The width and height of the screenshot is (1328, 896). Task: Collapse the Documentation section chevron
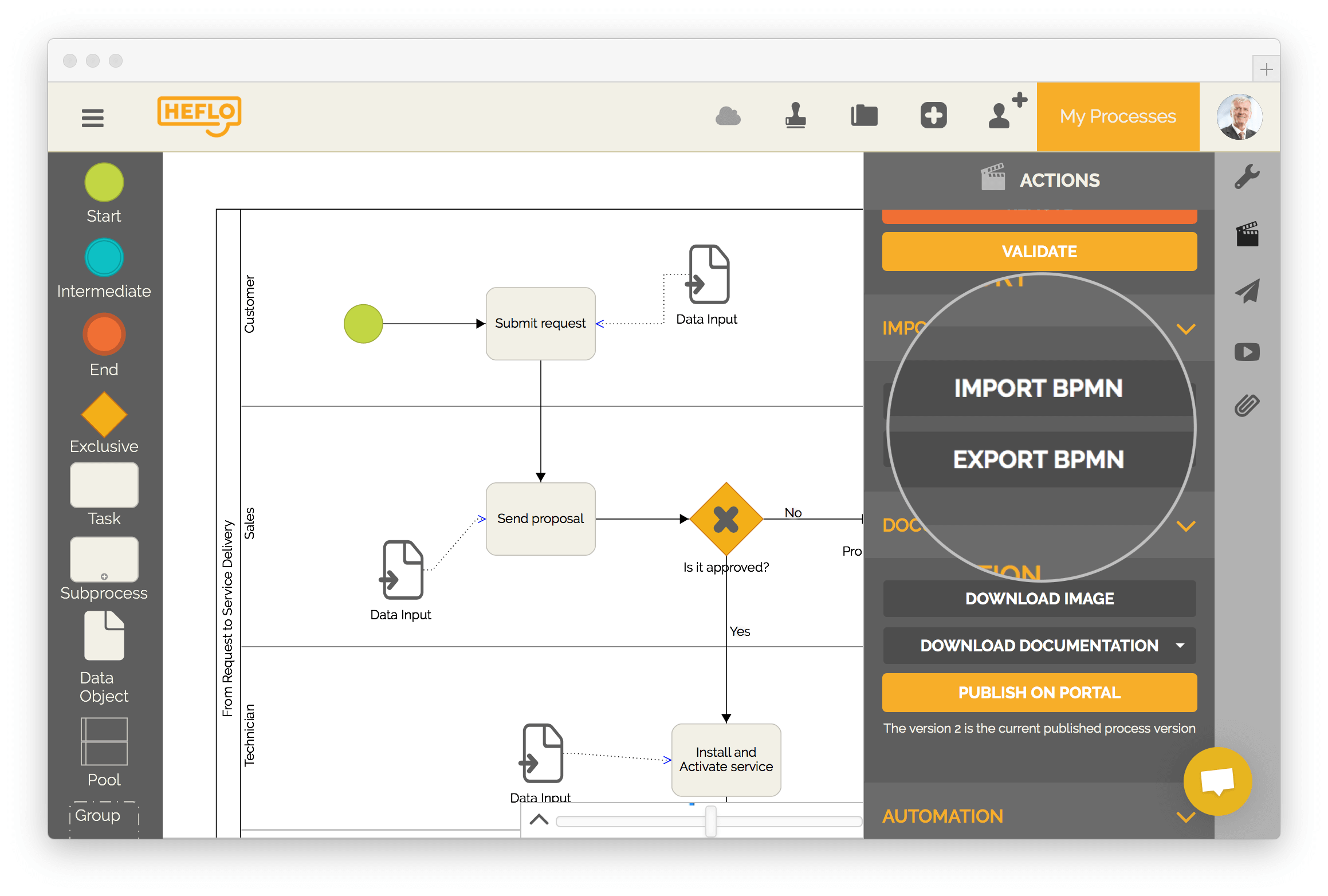(x=1185, y=526)
